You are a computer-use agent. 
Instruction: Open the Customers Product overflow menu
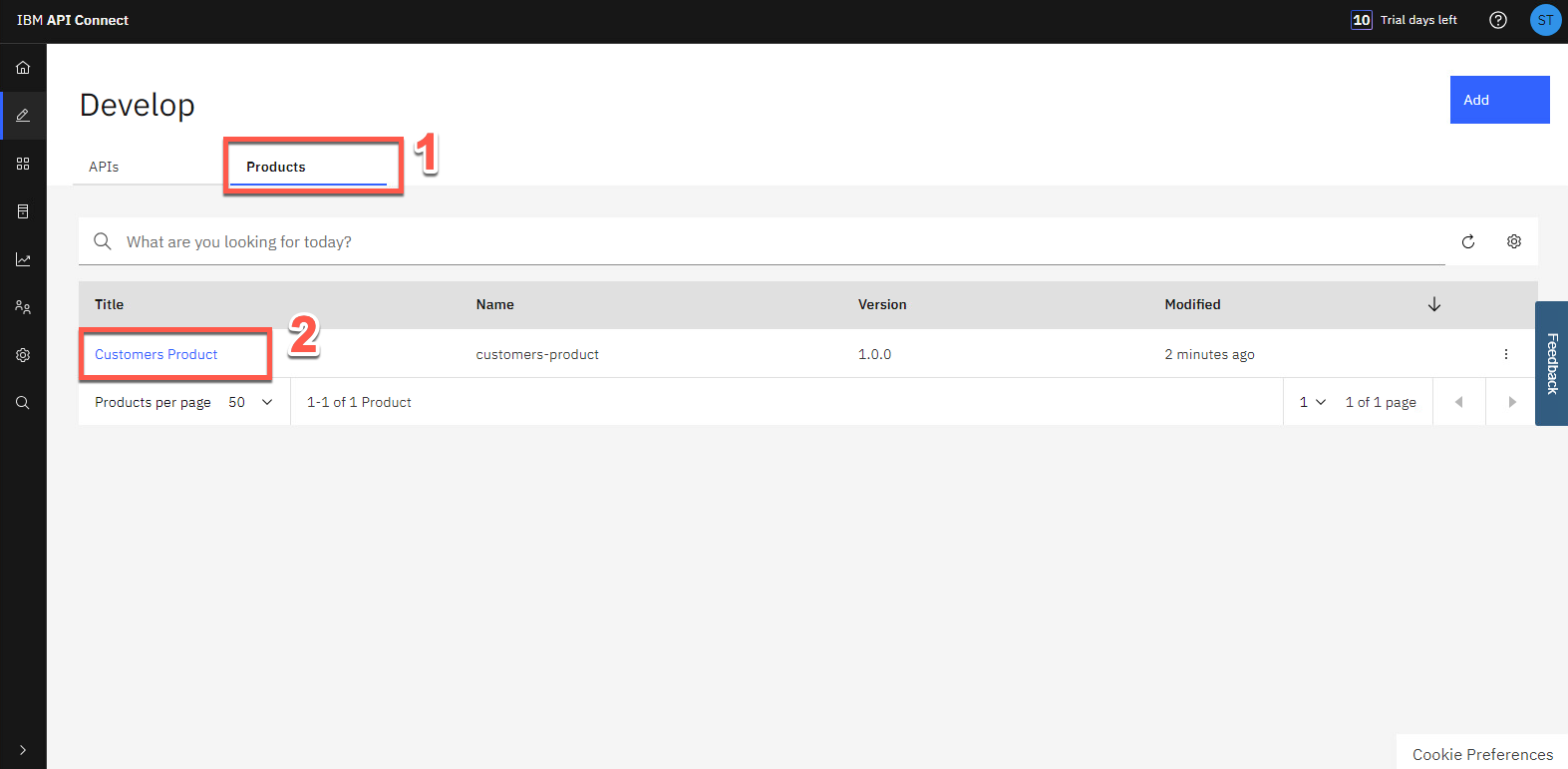1505,354
